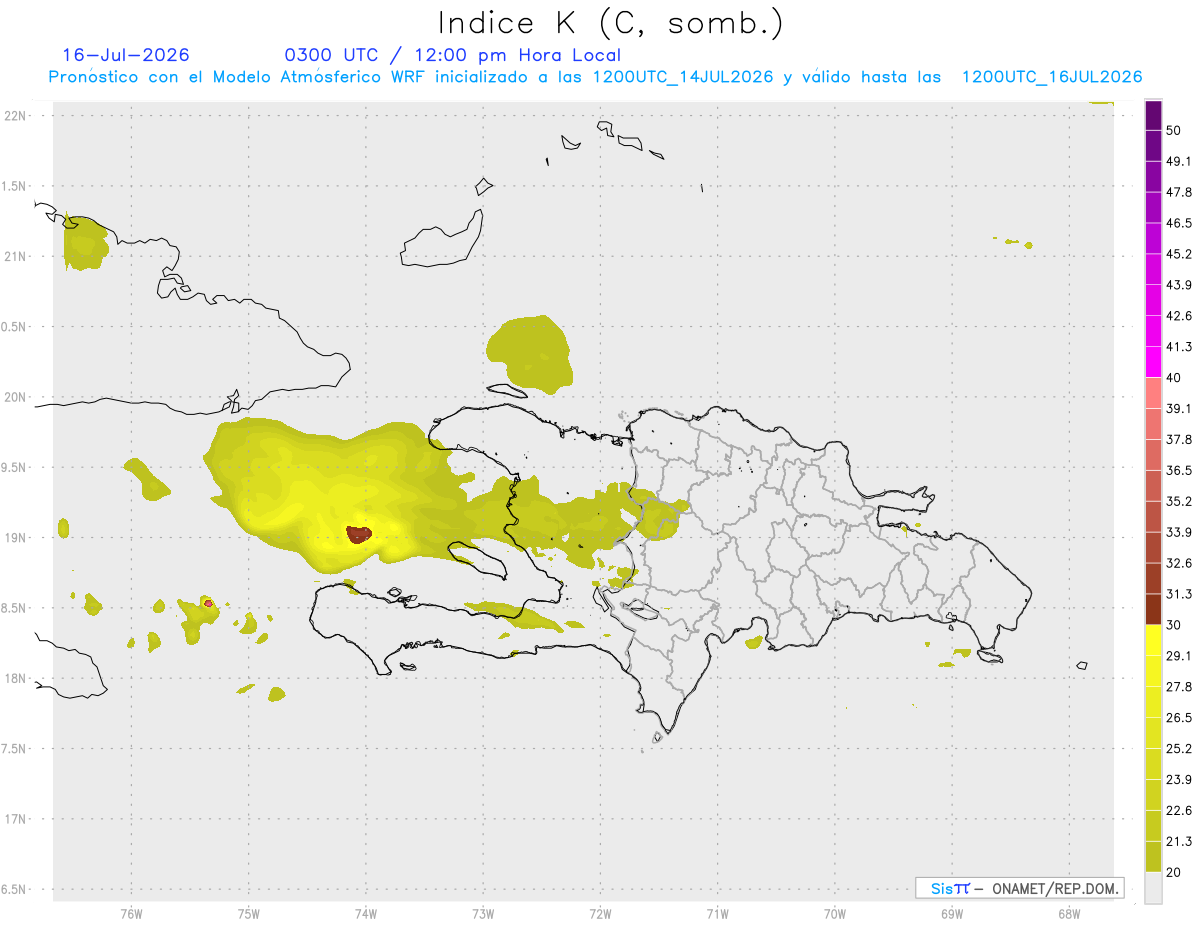Click the colorbar value "22.6"
The image size is (1200, 927).
1179,811
